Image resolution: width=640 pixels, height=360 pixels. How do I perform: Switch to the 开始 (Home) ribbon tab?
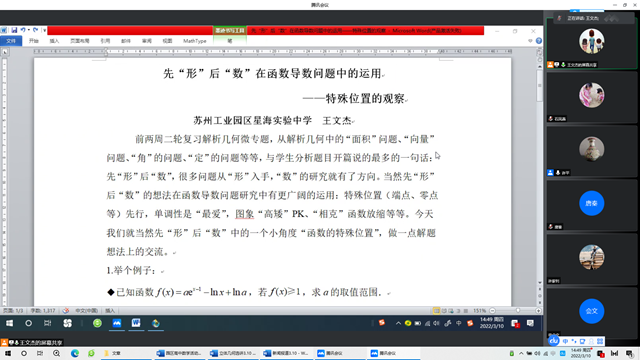click(x=34, y=41)
